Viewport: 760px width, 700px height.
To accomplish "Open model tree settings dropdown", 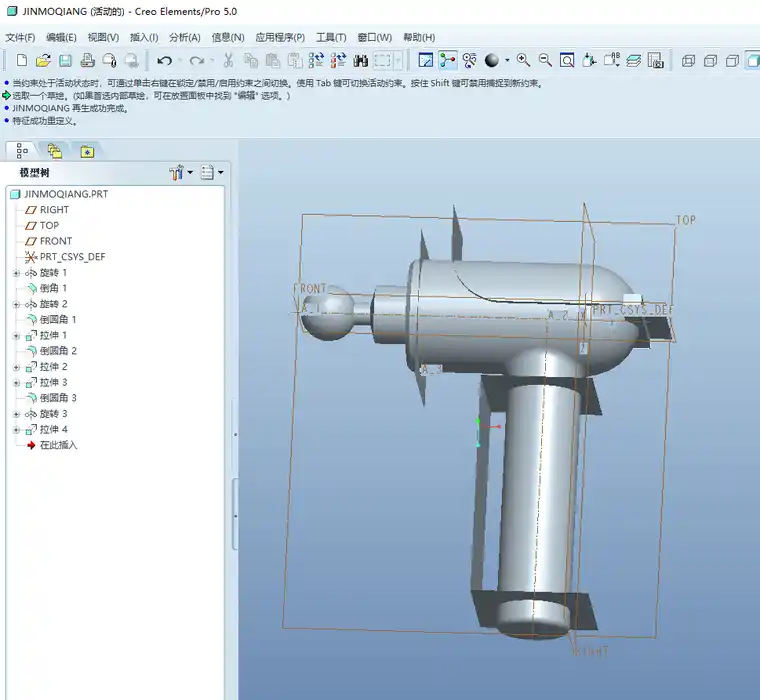I will click(x=181, y=172).
